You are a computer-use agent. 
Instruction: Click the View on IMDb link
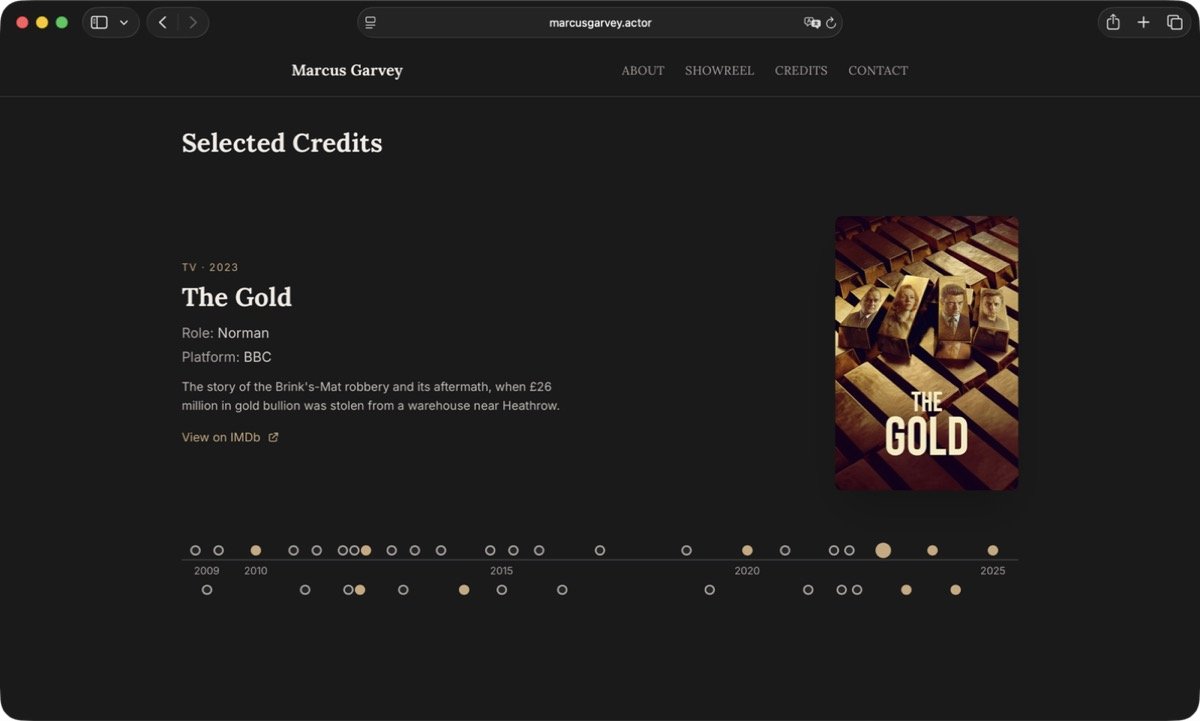(x=220, y=437)
